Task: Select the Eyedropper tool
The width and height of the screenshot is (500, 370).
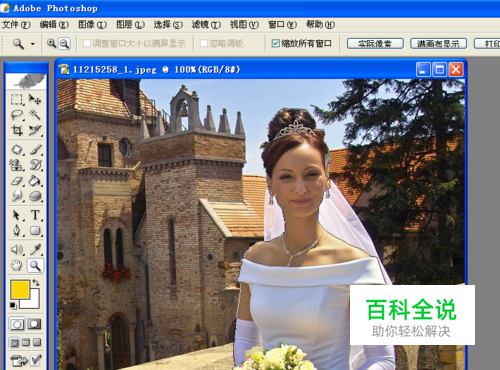Action: (35, 250)
